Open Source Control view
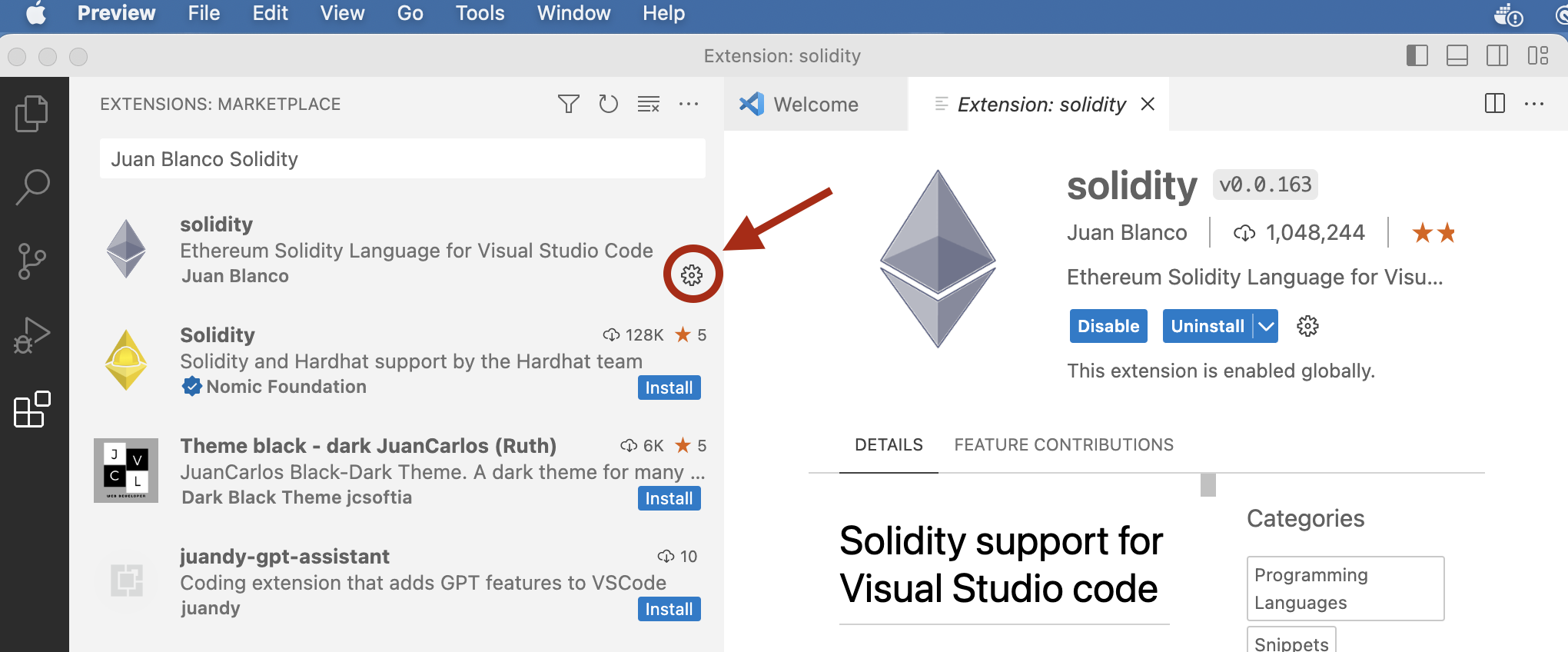The width and height of the screenshot is (1568, 652). [x=32, y=261]
